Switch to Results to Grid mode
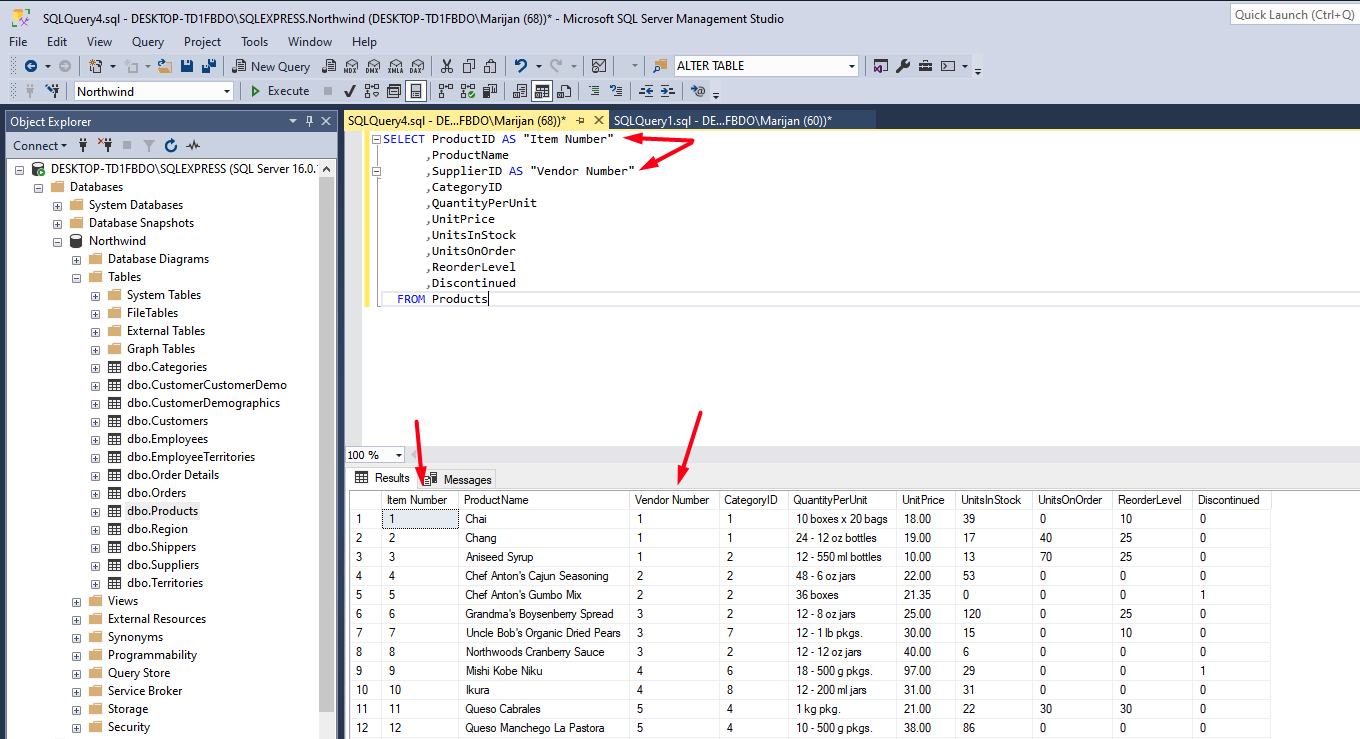The height and width of the screenshot is (739, 1360). point(542,91)
